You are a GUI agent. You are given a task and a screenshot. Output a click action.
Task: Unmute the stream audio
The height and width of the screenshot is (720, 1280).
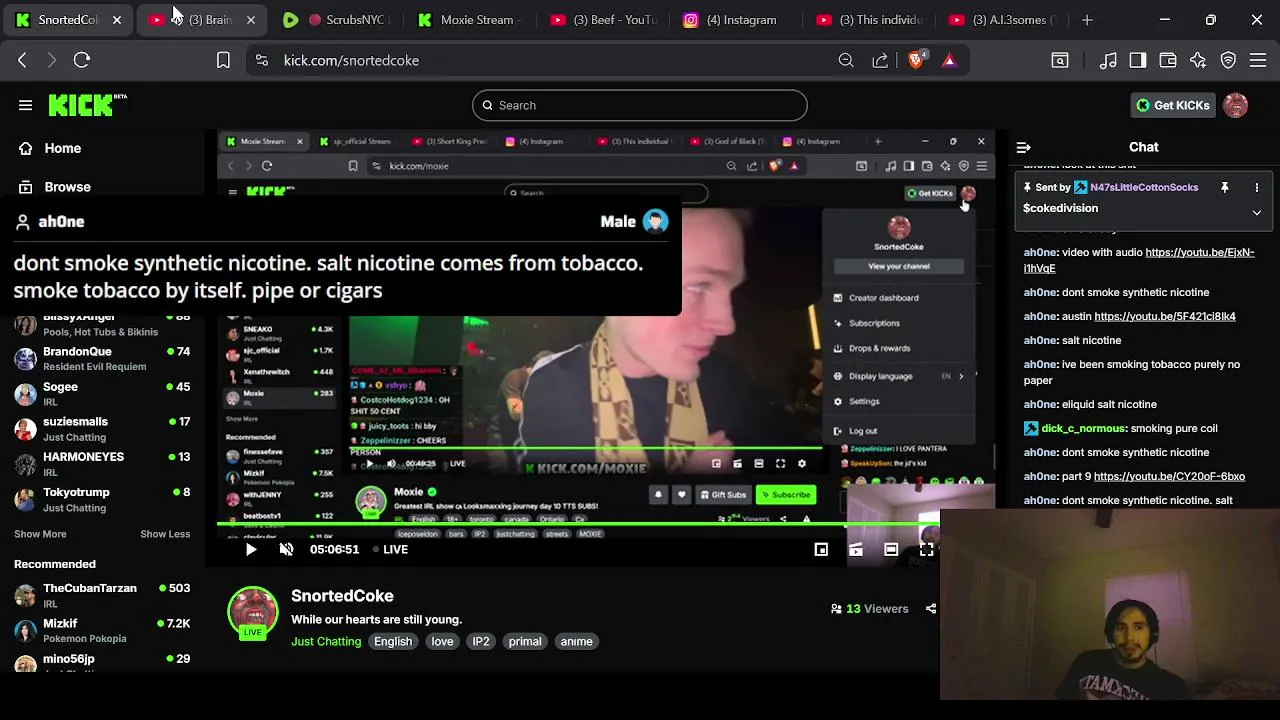pos(286,549)
